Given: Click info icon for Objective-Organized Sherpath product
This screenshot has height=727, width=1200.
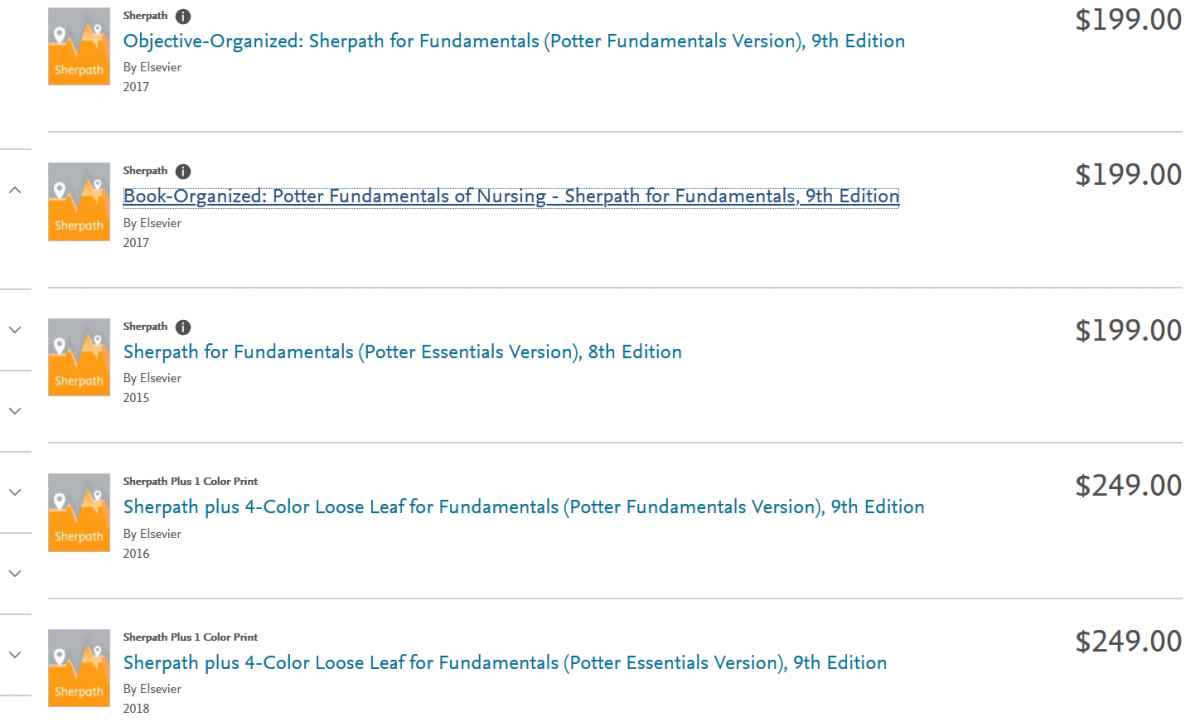Looking at the screenshot, I should [183, 16].
